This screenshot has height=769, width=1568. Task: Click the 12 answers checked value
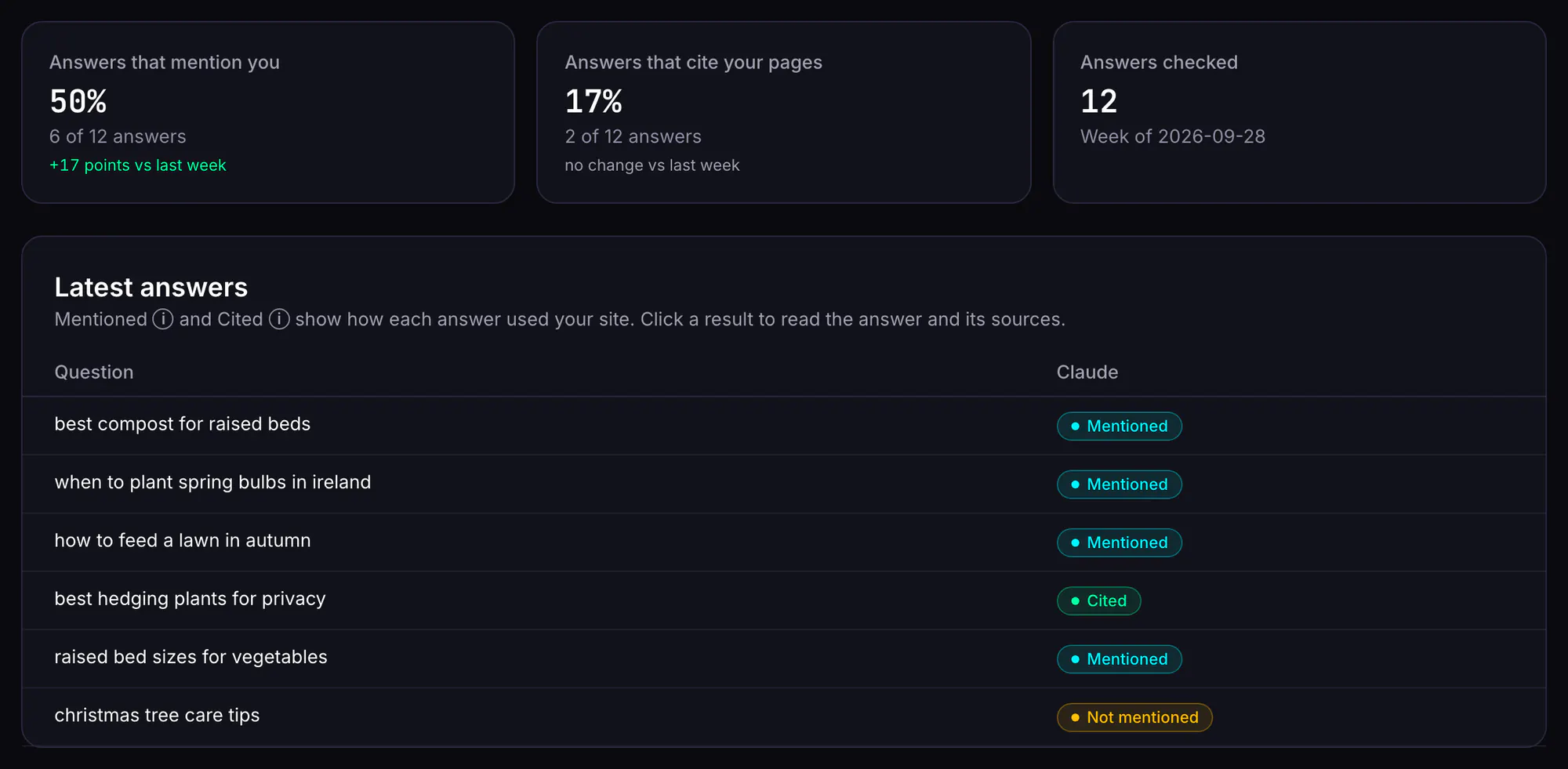(x=1099, y=101)
